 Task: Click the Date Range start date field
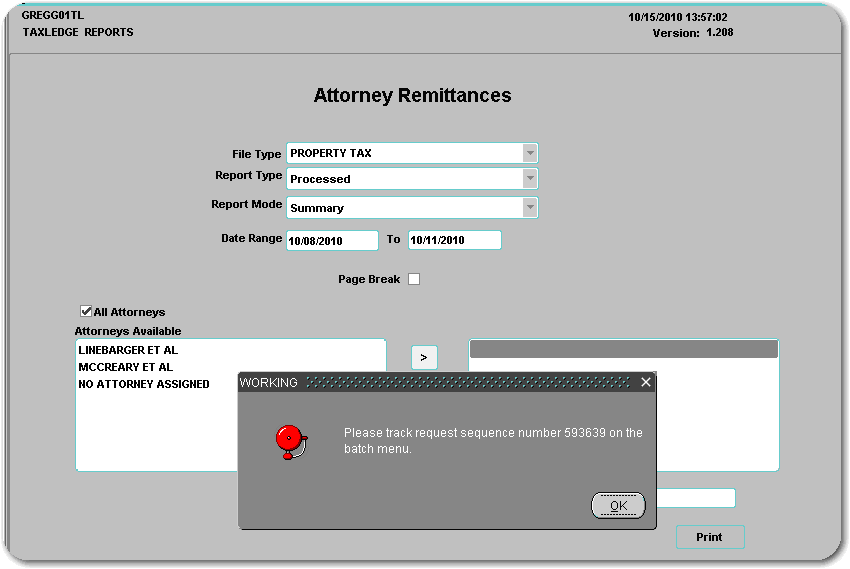(332, 241)
